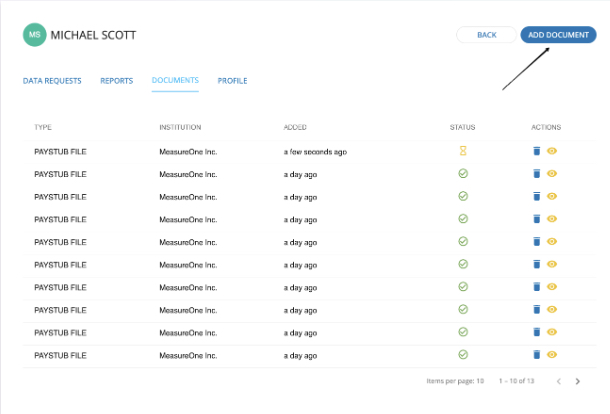Click green check status in sixth row
Viewport: 610px width, 414px height.
point(463,264)
